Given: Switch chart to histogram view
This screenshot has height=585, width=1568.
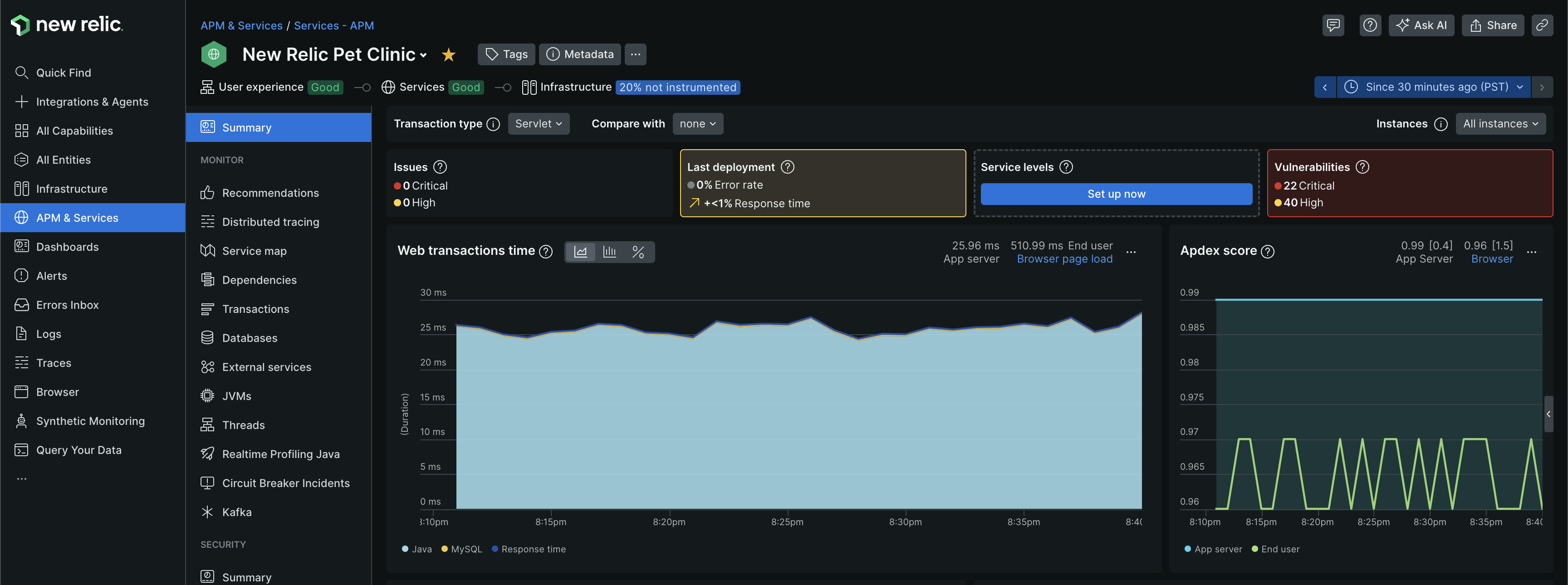Looking at the screenshot, I should coord(609,252).
